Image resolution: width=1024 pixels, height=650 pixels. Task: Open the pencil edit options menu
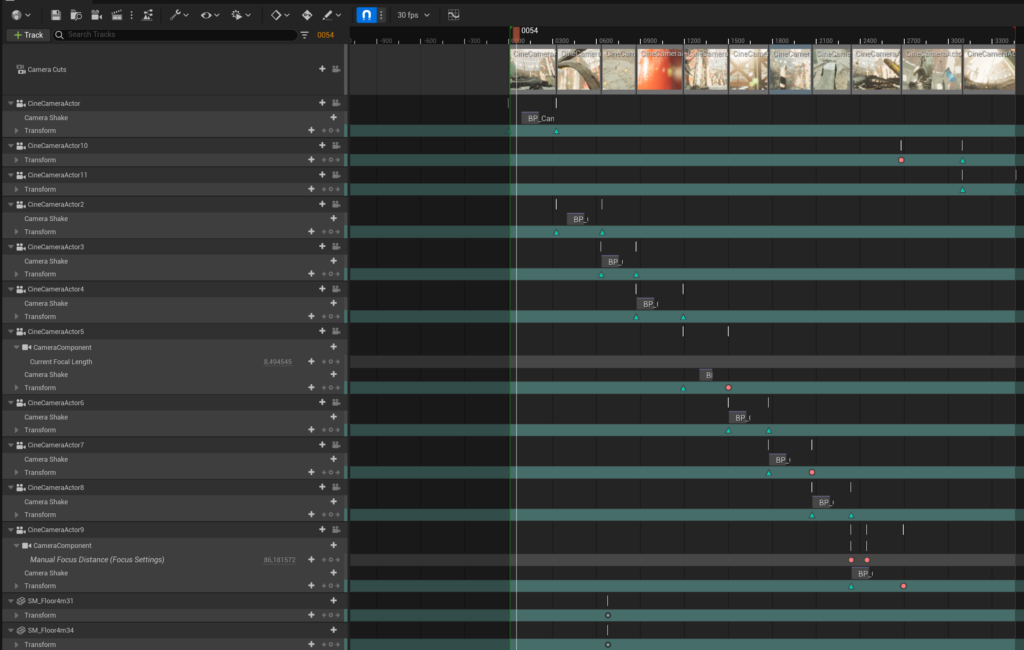[x=332, y=14]
